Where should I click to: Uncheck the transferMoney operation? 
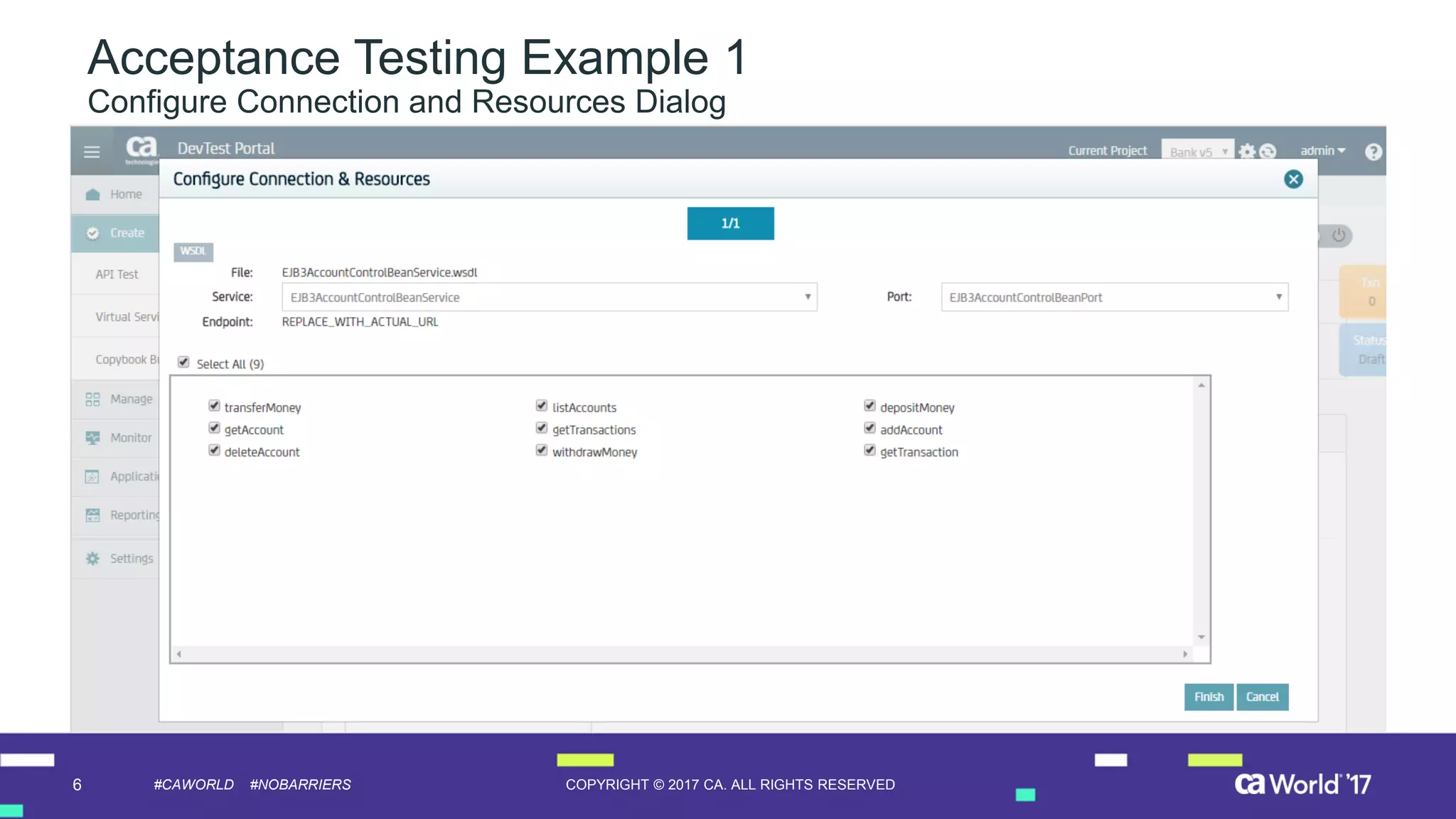point(214,406)
